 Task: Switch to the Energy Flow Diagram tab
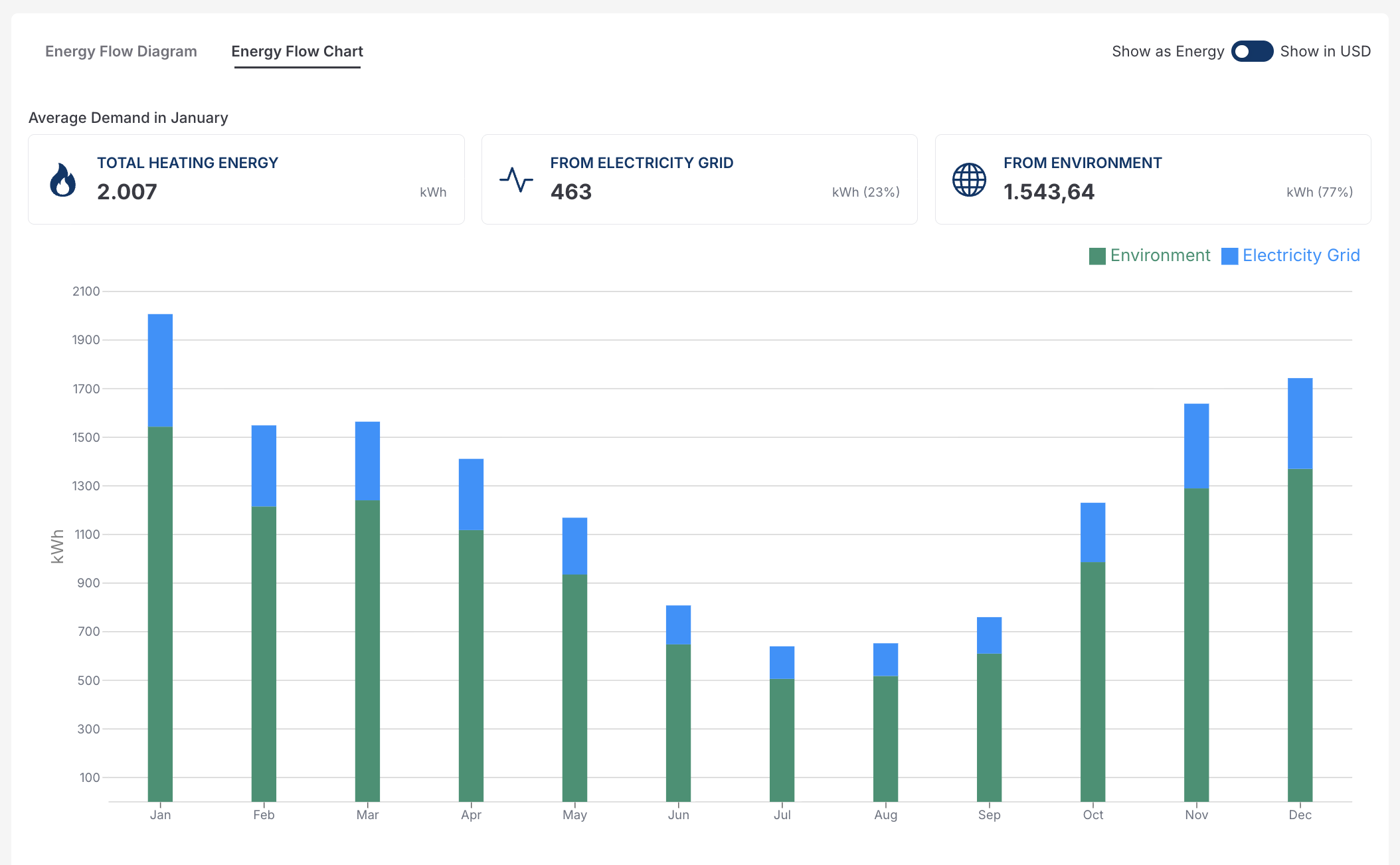[x=121, y=51]
